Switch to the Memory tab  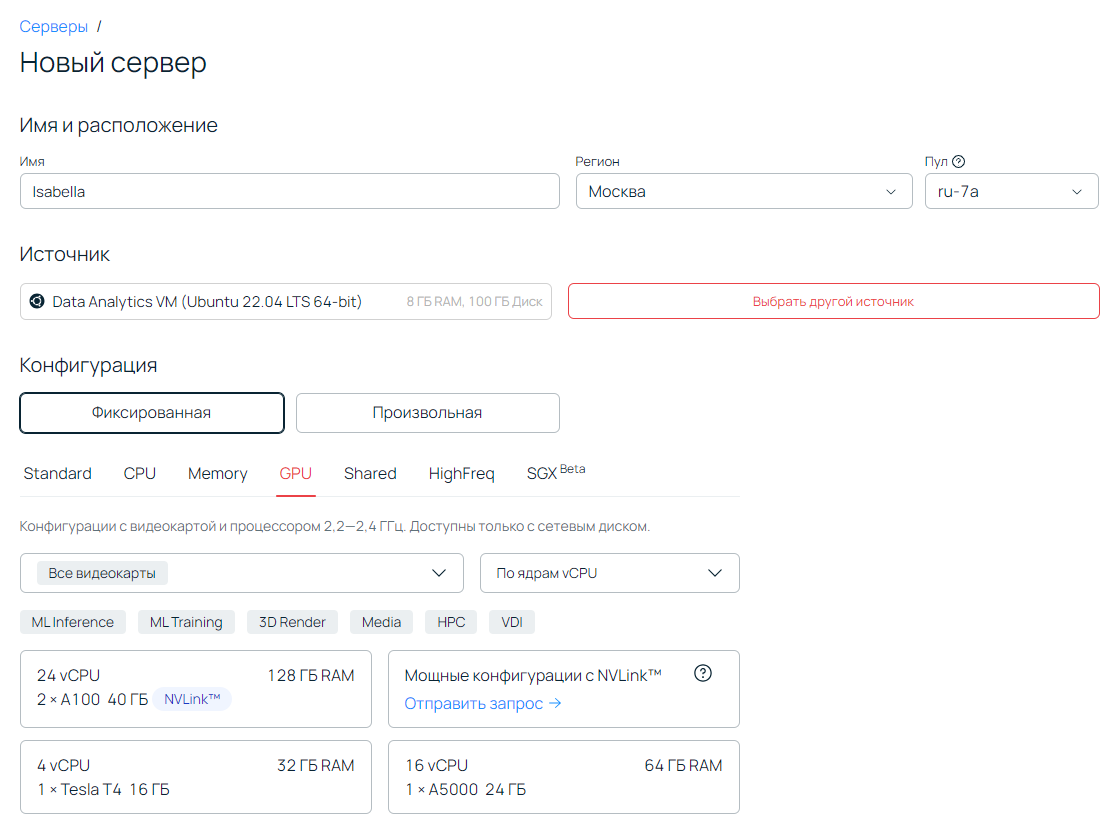point(217,474)
